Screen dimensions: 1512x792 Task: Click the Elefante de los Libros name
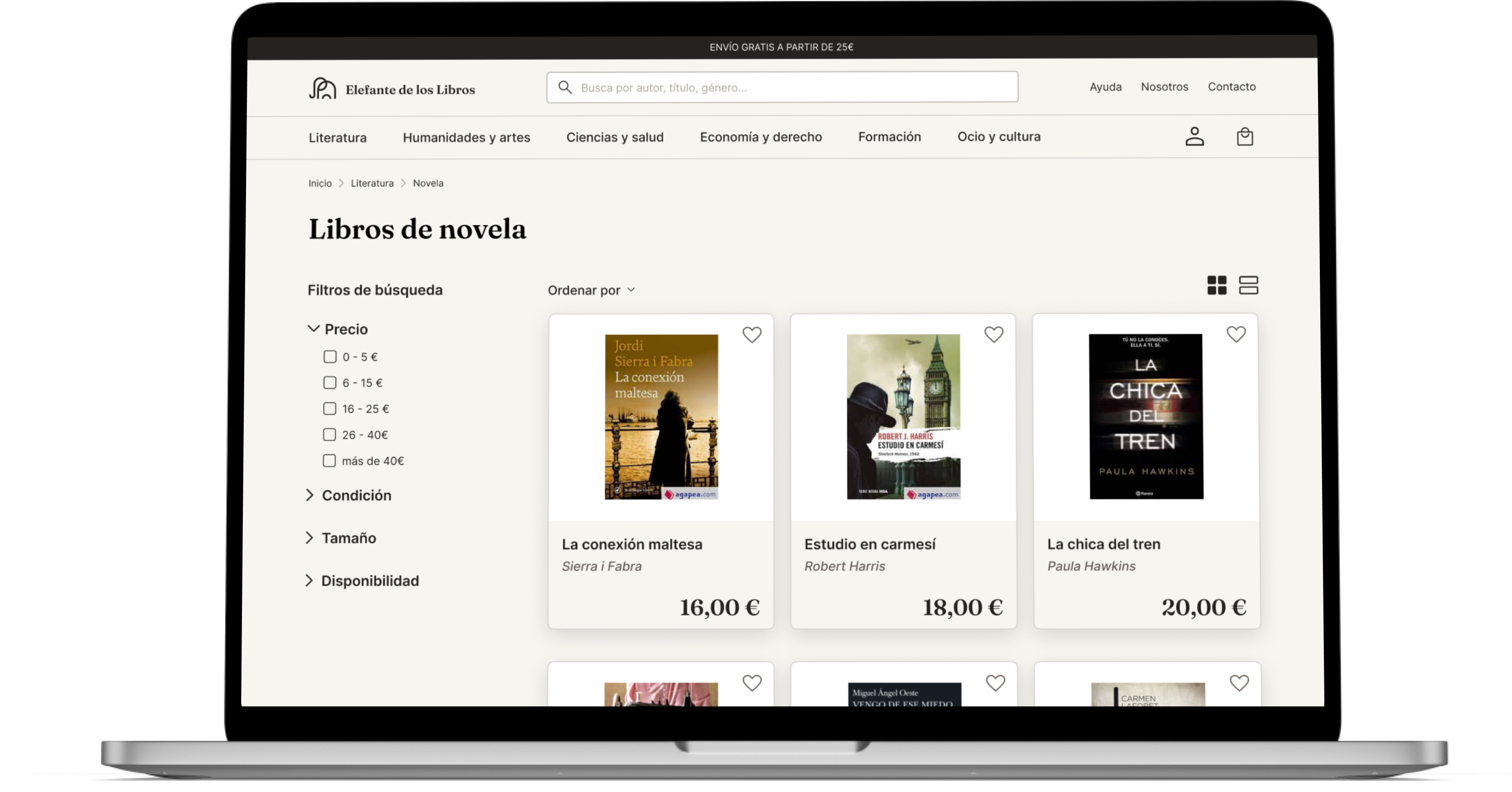[410, 90]
